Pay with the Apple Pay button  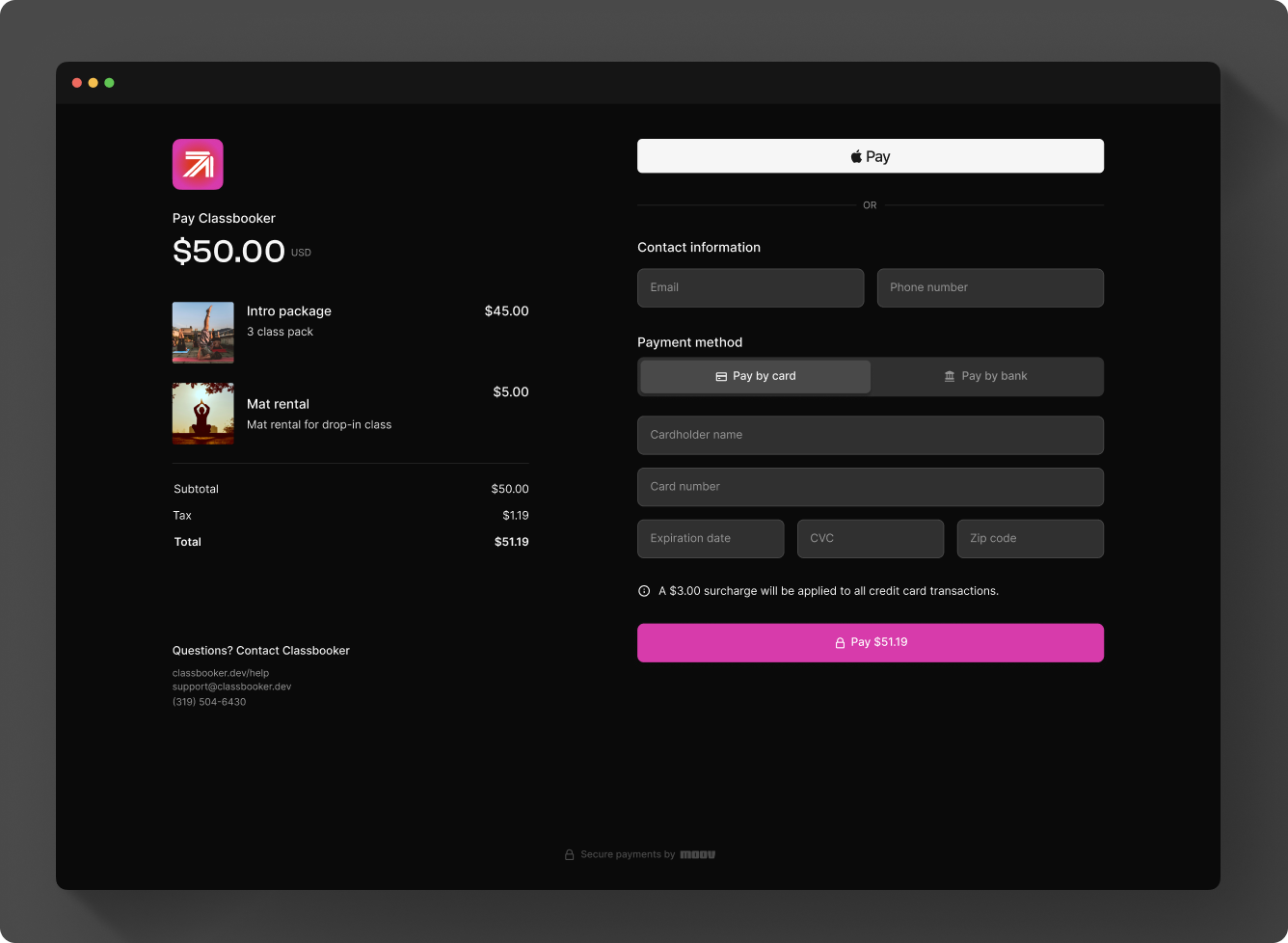tap(871, 156)
